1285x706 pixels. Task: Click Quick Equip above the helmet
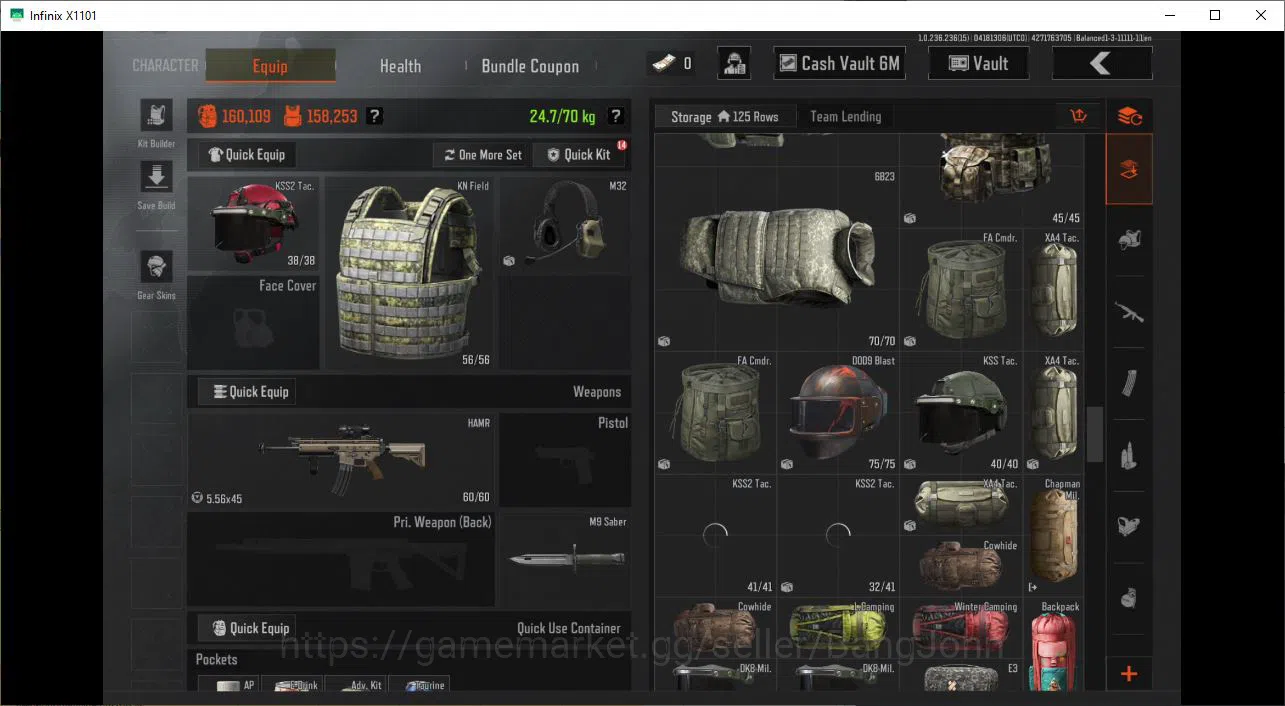click(x=246, y=154)
